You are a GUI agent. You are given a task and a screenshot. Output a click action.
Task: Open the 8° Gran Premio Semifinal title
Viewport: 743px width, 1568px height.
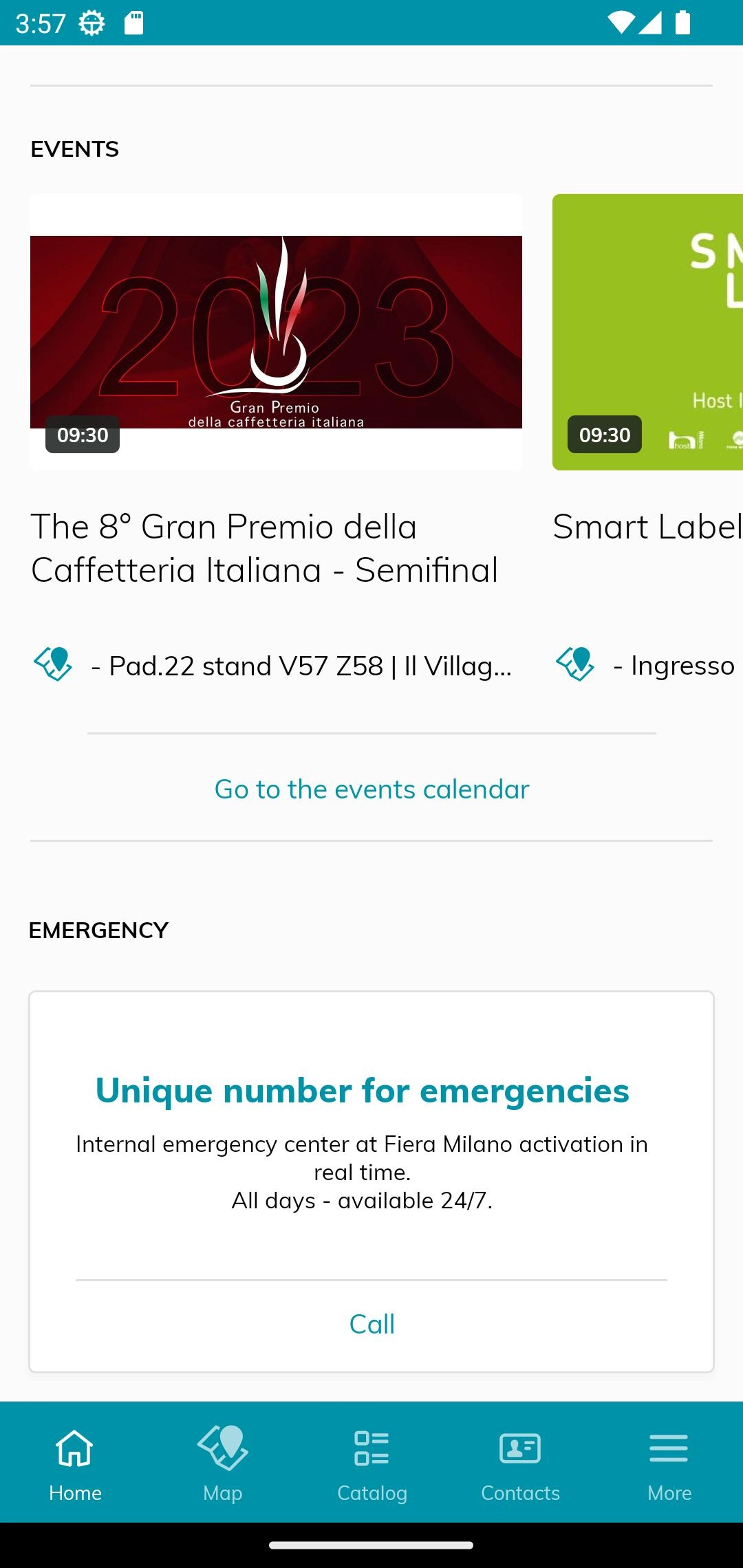pyautogui.click(x=265, y=548)
